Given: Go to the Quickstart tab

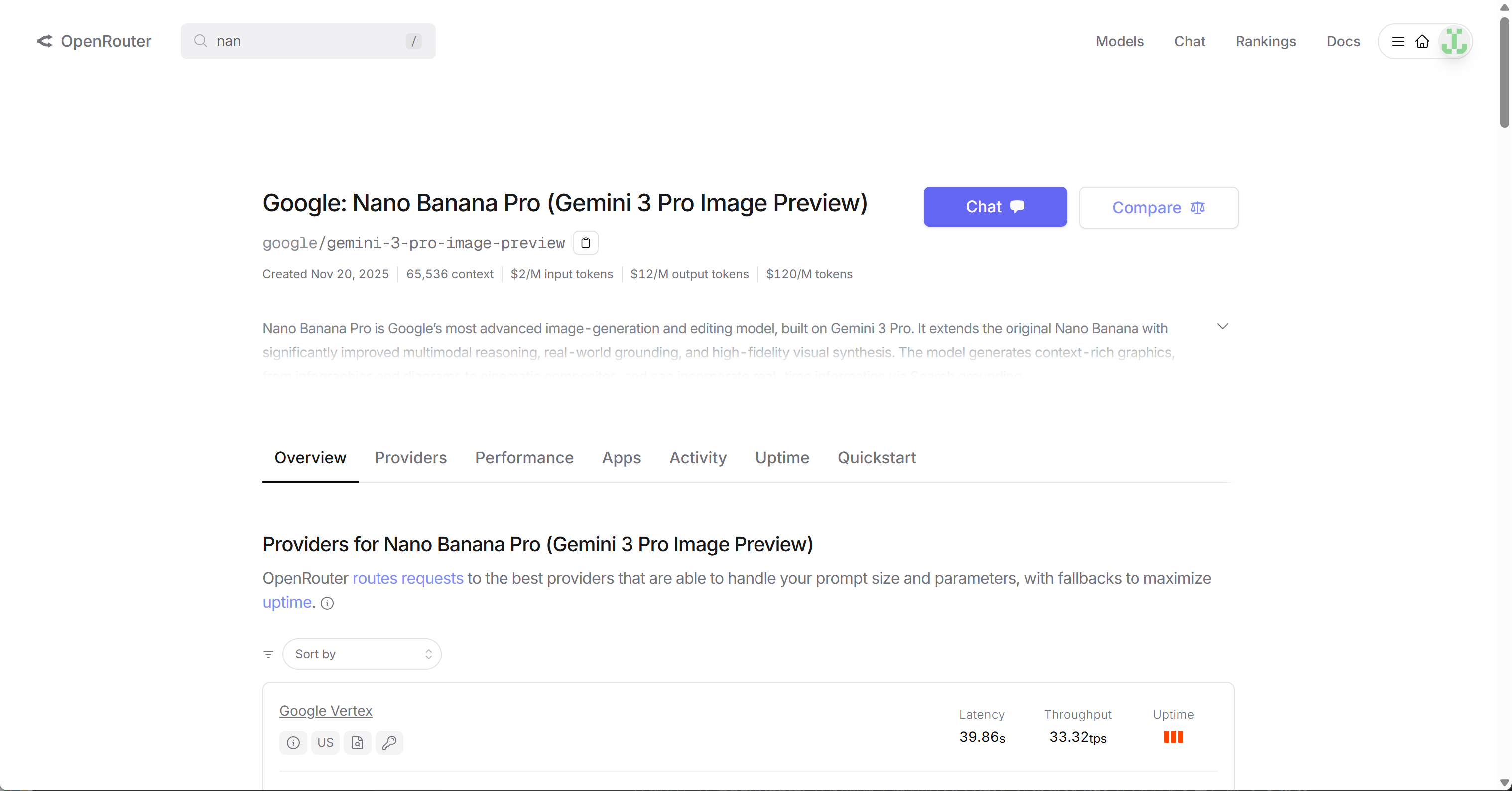Looking at the screenshot, I should click(877, 457).
